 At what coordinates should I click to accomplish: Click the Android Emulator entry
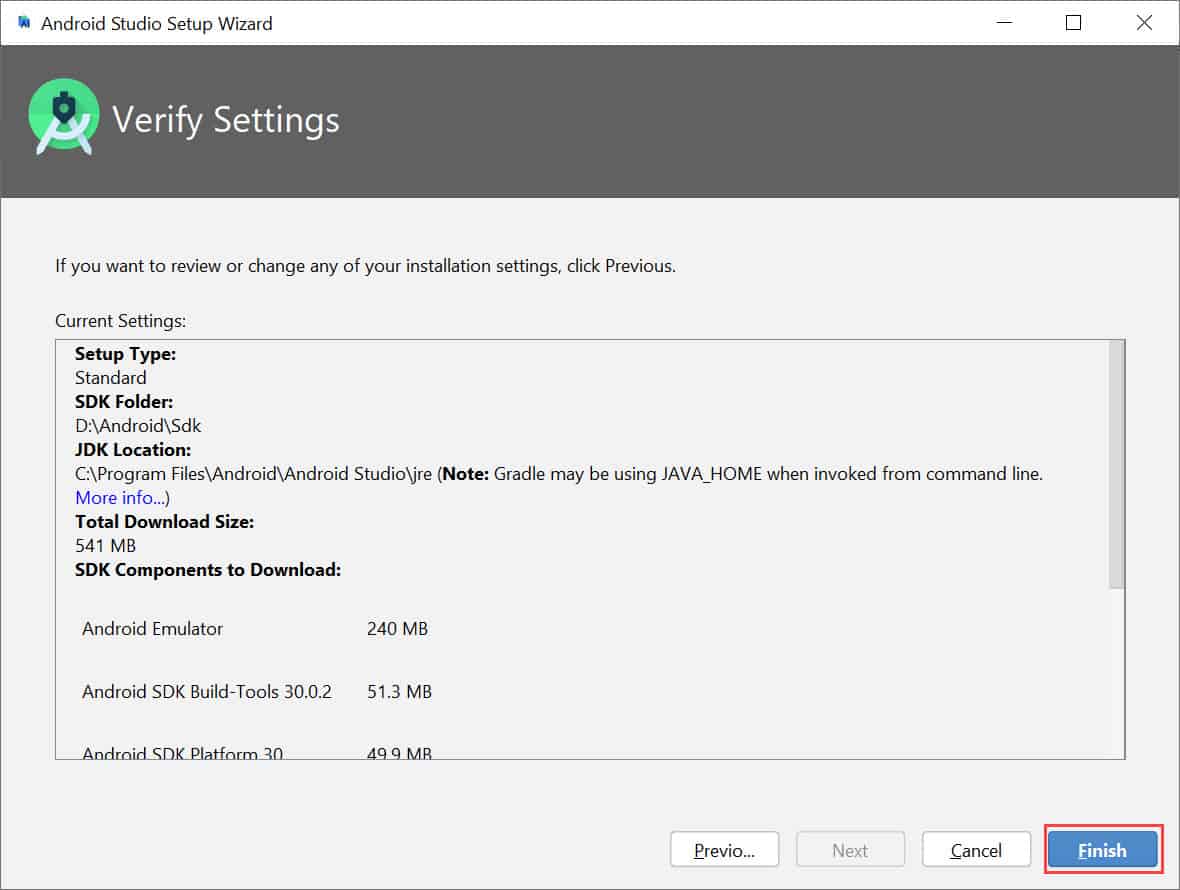point(152,628)
